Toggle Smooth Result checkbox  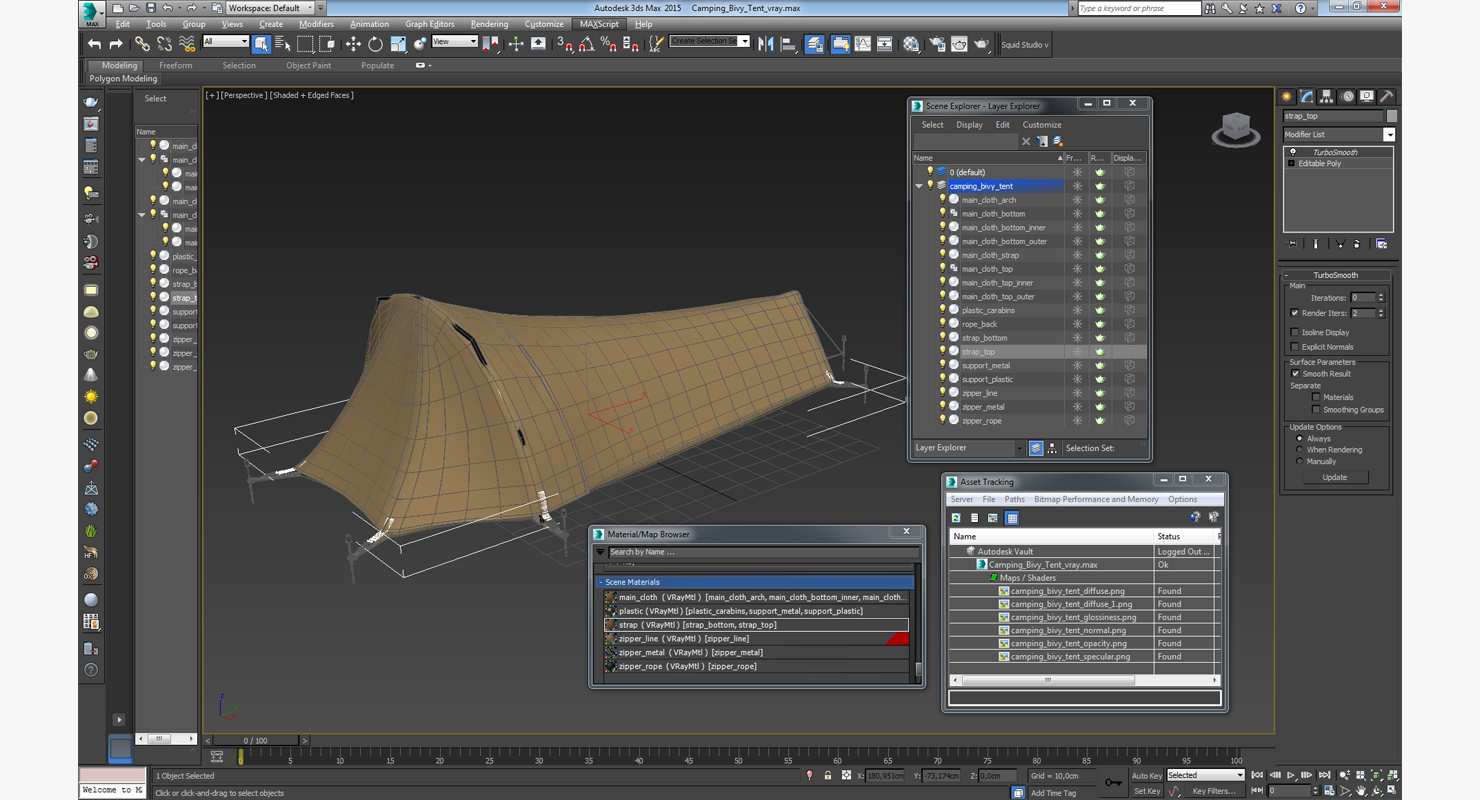pyautogui.click(x=1295, y=373)
